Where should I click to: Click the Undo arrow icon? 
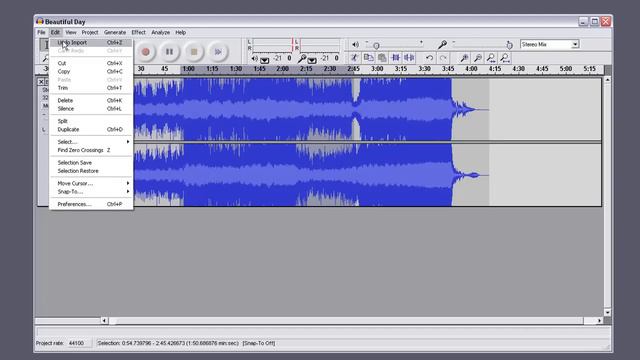point(429,58)
